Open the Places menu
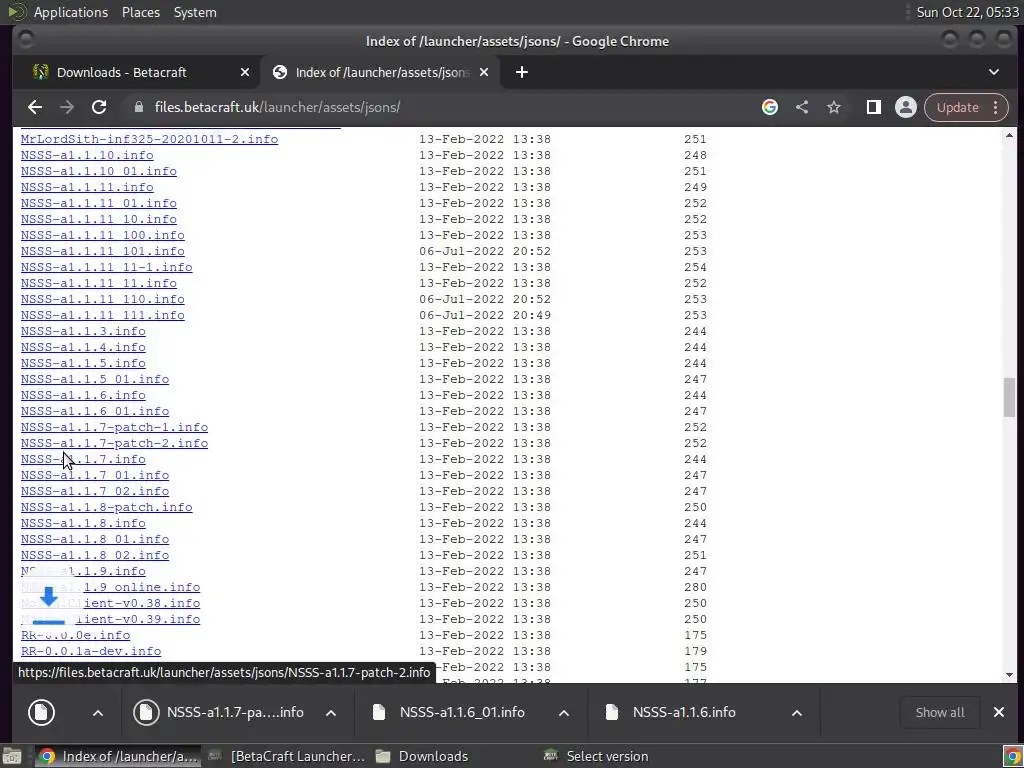Screen dimensions: 1024x768 pyautogui.click(x=140, y=12)
